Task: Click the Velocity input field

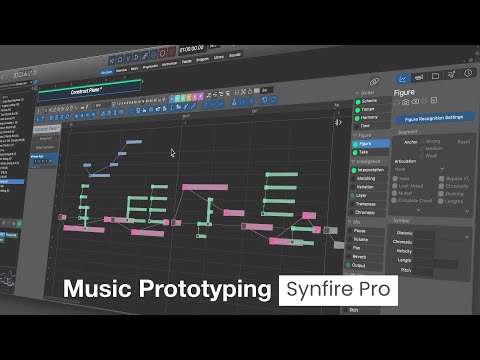Action: 424,252
